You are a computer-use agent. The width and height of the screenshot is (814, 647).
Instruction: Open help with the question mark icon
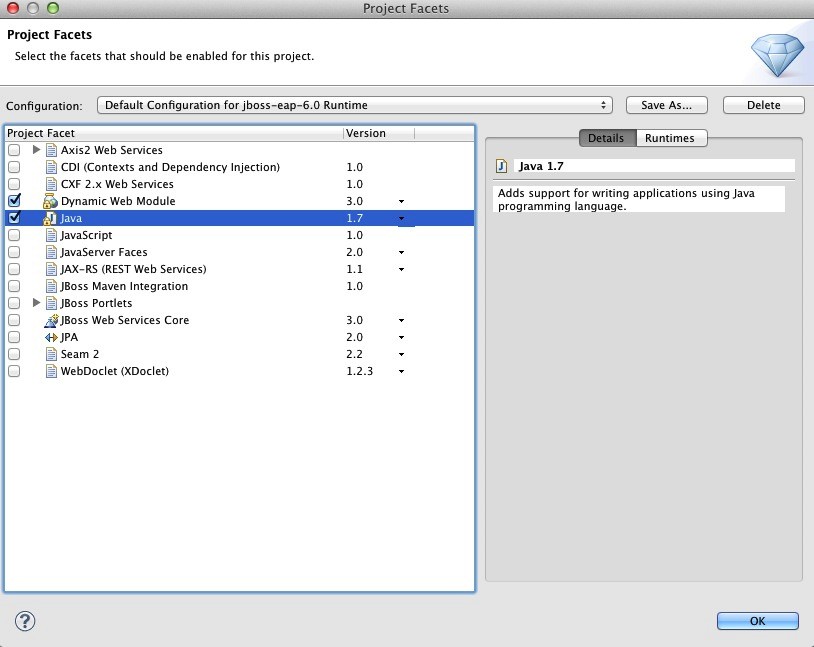coord(25,621)
